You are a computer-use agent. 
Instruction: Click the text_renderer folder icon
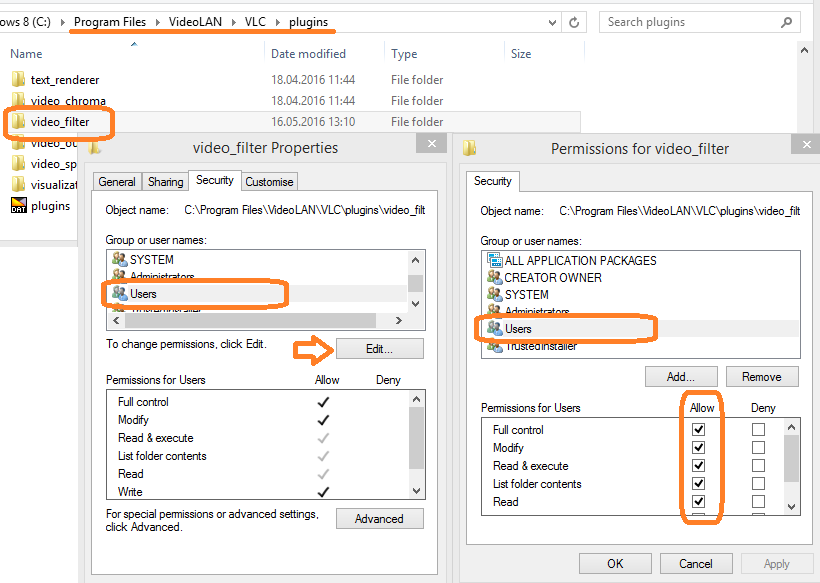[18, 80]
